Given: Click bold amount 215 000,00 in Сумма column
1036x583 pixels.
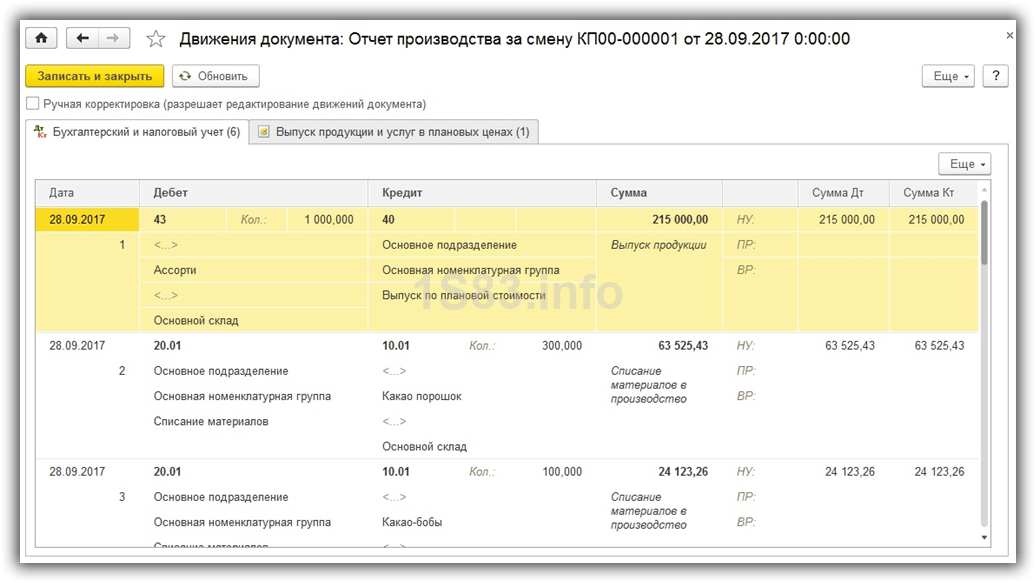Looking at the screenshot, I should pos(680,219).
